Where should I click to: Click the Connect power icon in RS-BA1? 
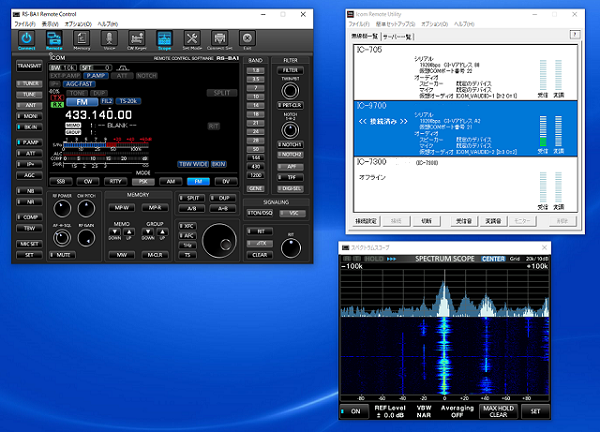(x=26, y=39)
